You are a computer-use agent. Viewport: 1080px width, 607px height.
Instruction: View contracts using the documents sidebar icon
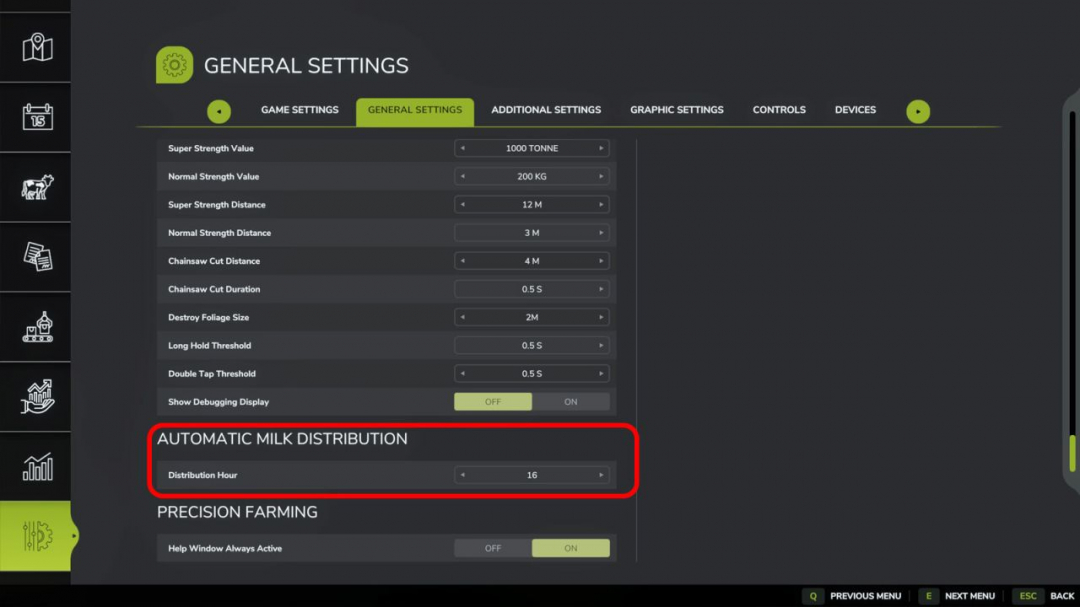tap(36, 256)
